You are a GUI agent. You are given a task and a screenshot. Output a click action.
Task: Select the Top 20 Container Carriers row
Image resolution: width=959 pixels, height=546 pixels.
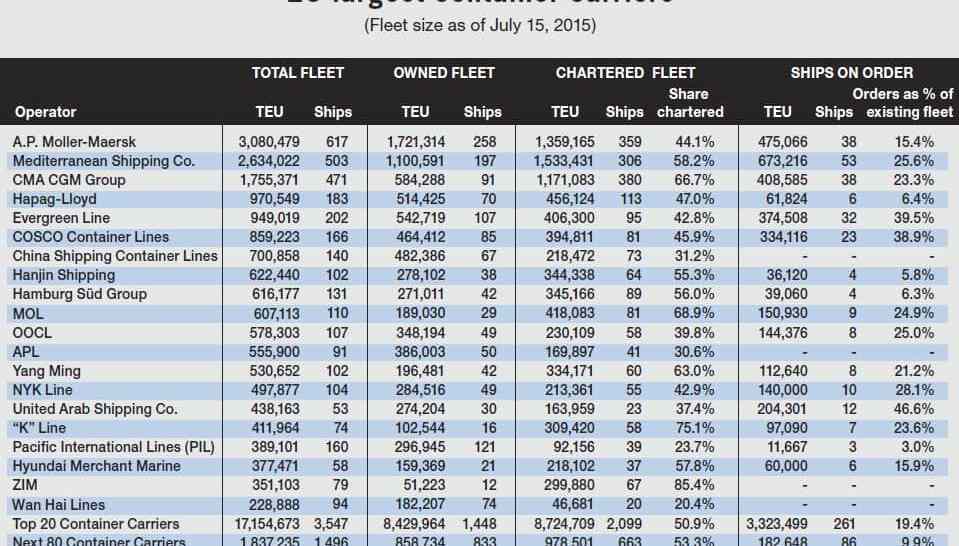click(480, 524)
